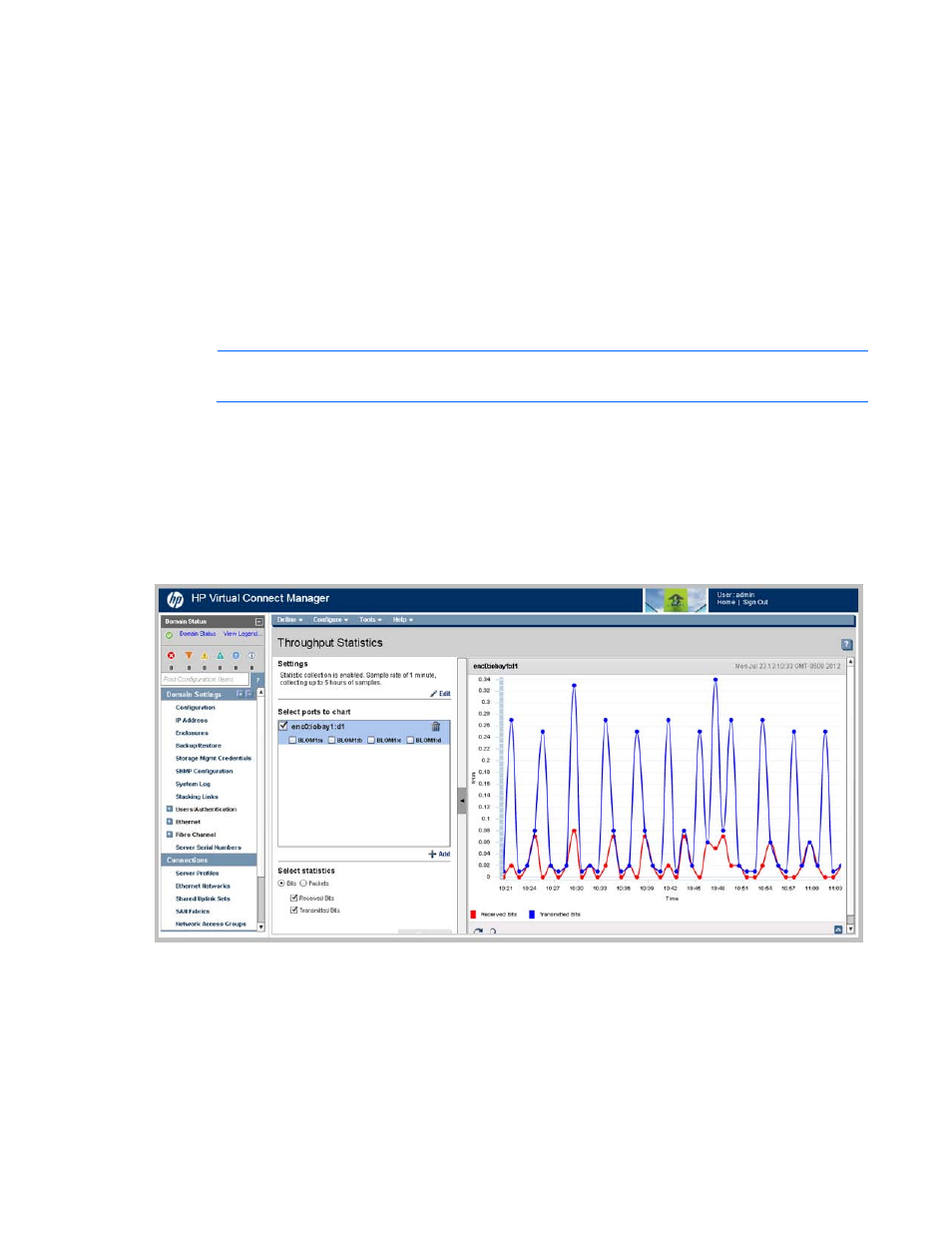
Task: Click the red critical alert icon
Action: pyautogui.click(x=171, y=656)
